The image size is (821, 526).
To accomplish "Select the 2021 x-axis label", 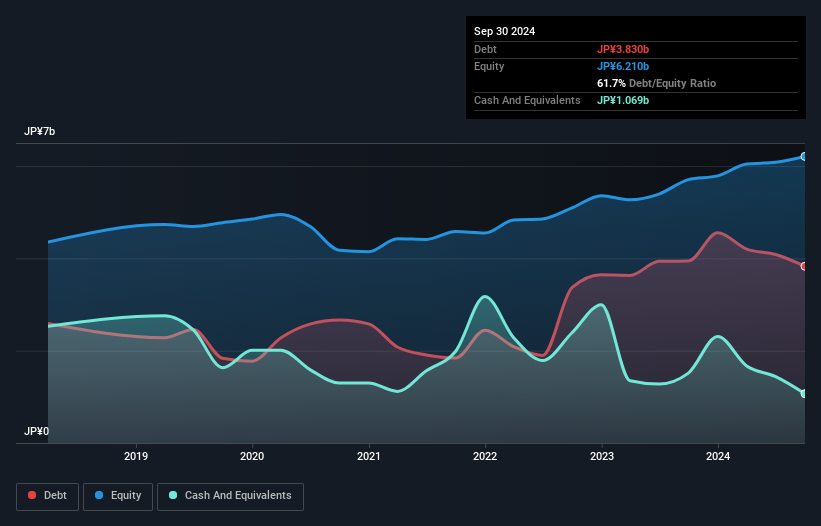I will point(369,456).
